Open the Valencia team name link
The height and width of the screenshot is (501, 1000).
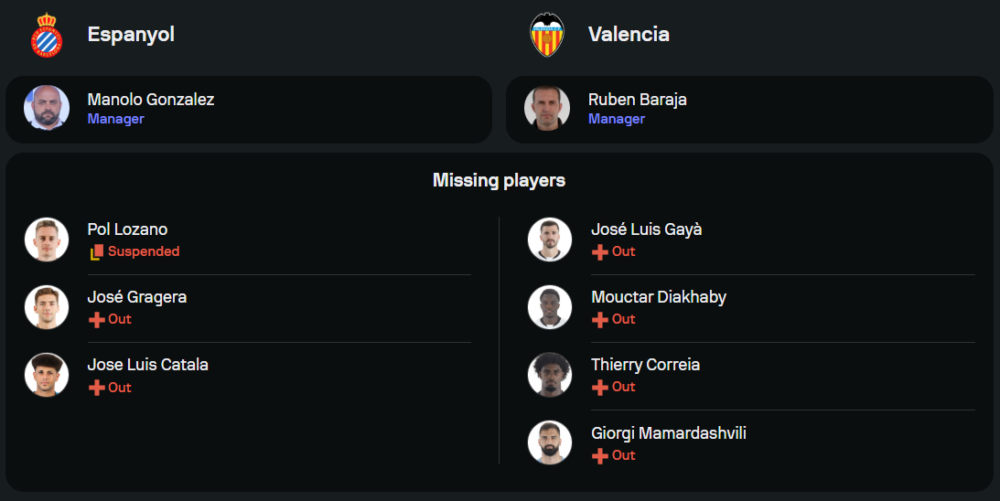click(x=629, y=34)
